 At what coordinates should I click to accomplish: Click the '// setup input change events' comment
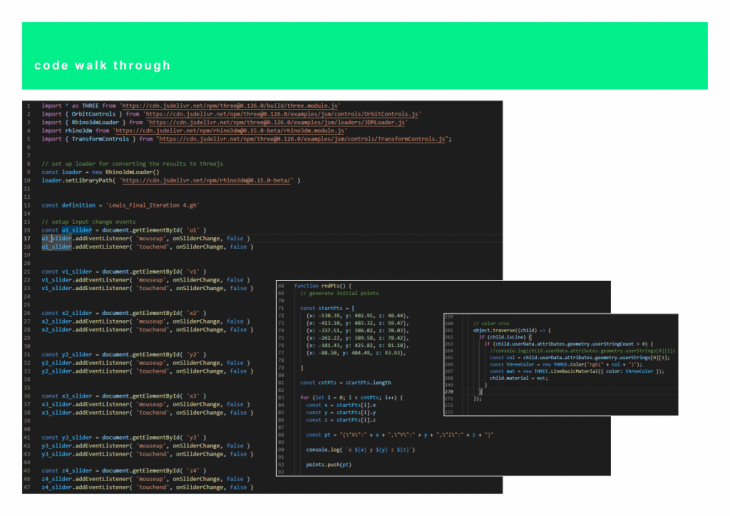tap(88, 222)
